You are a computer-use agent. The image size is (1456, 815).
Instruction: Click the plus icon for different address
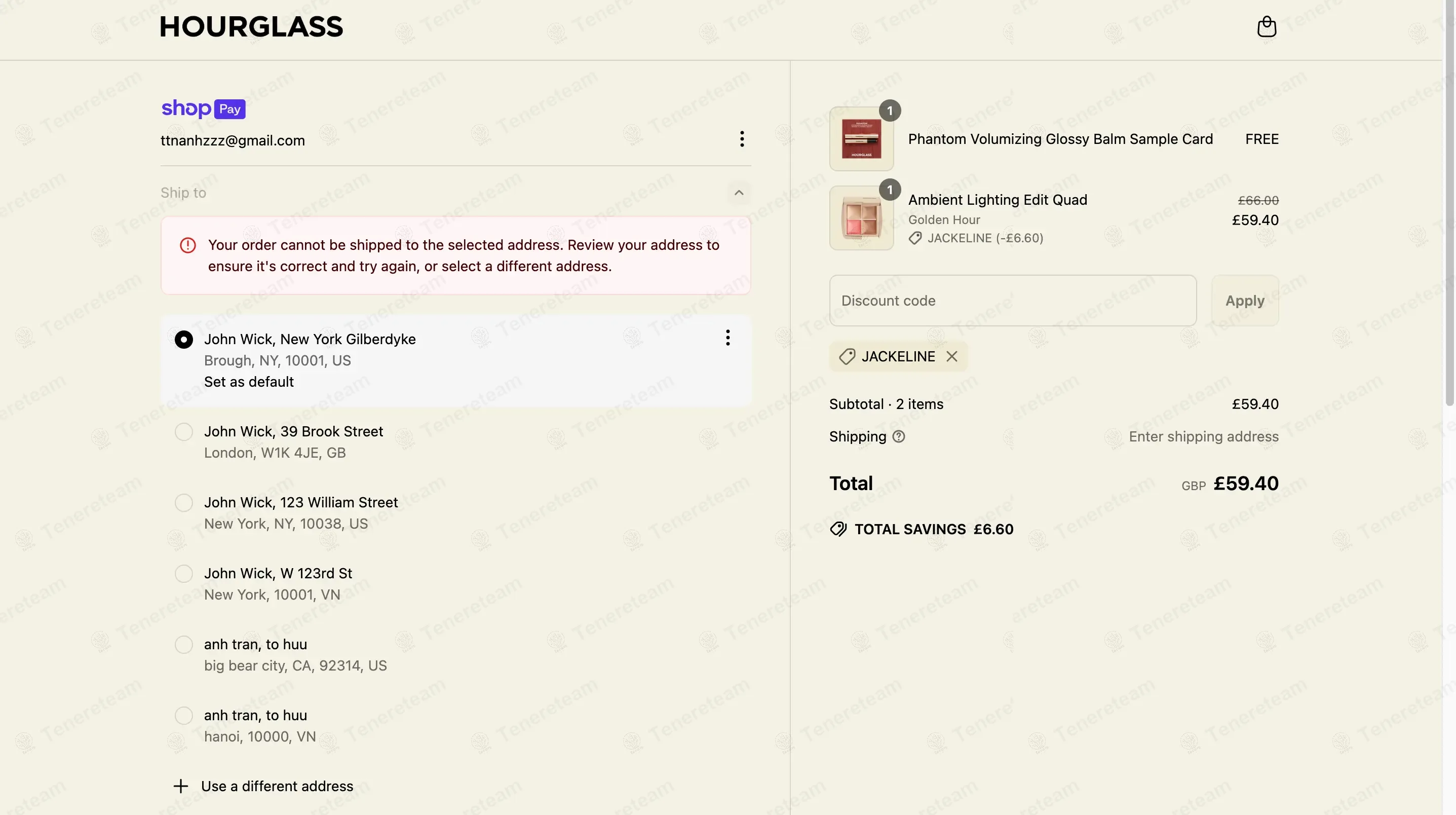[x=180, y=786]
